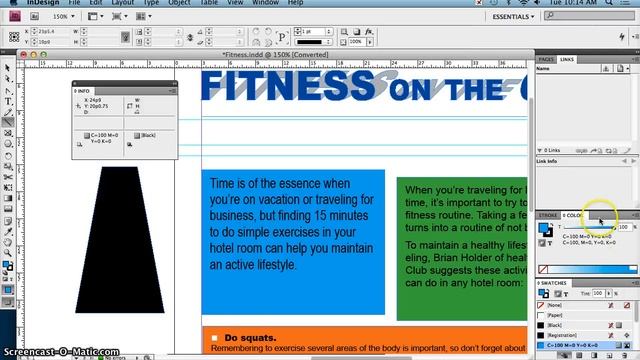Open Adobe Bridge from the app bar
This screenshot has height=360, width=640.
tap(35, 16)
